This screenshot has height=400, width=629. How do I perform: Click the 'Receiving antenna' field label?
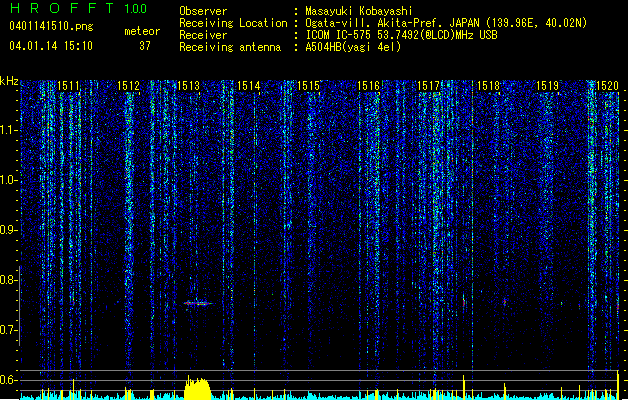click(230, 47)
